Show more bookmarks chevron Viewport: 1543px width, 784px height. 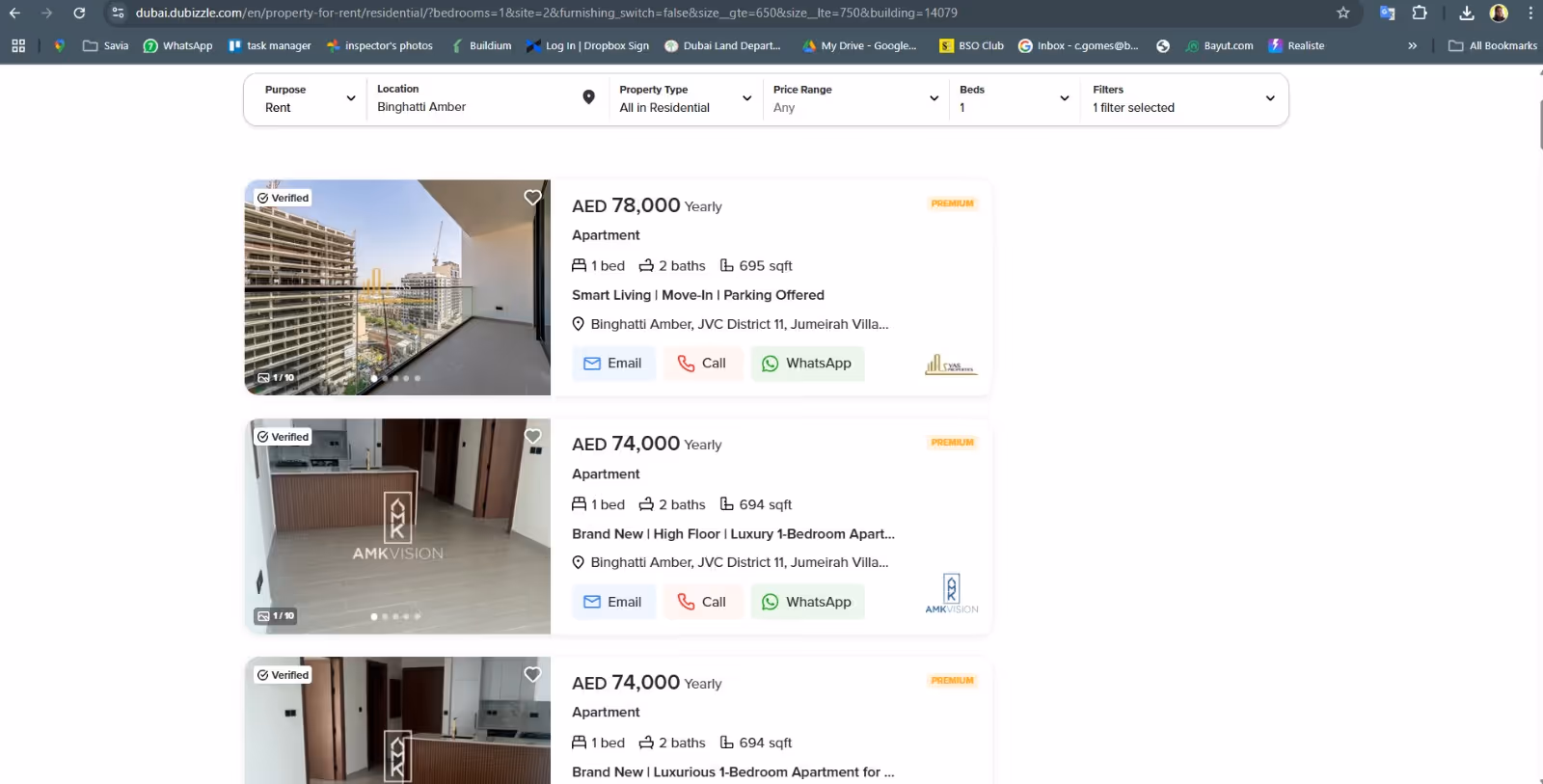(x=1412, y=45)
